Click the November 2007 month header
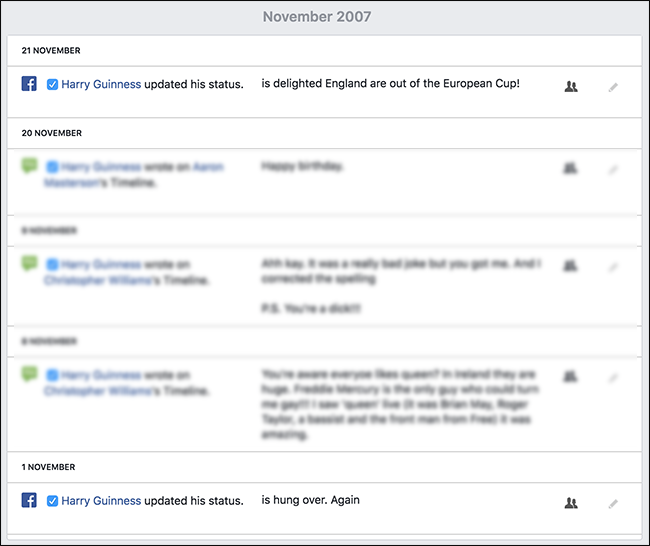650x546 pixels. click(x=317, y=17)
